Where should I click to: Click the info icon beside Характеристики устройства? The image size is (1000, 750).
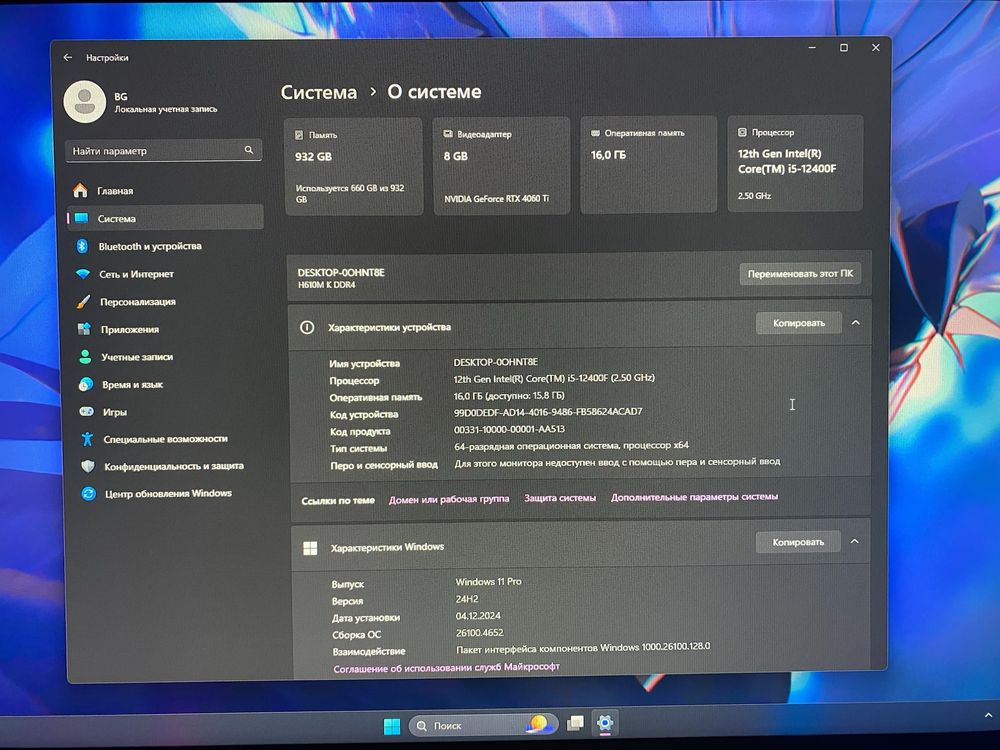point(307,328)
